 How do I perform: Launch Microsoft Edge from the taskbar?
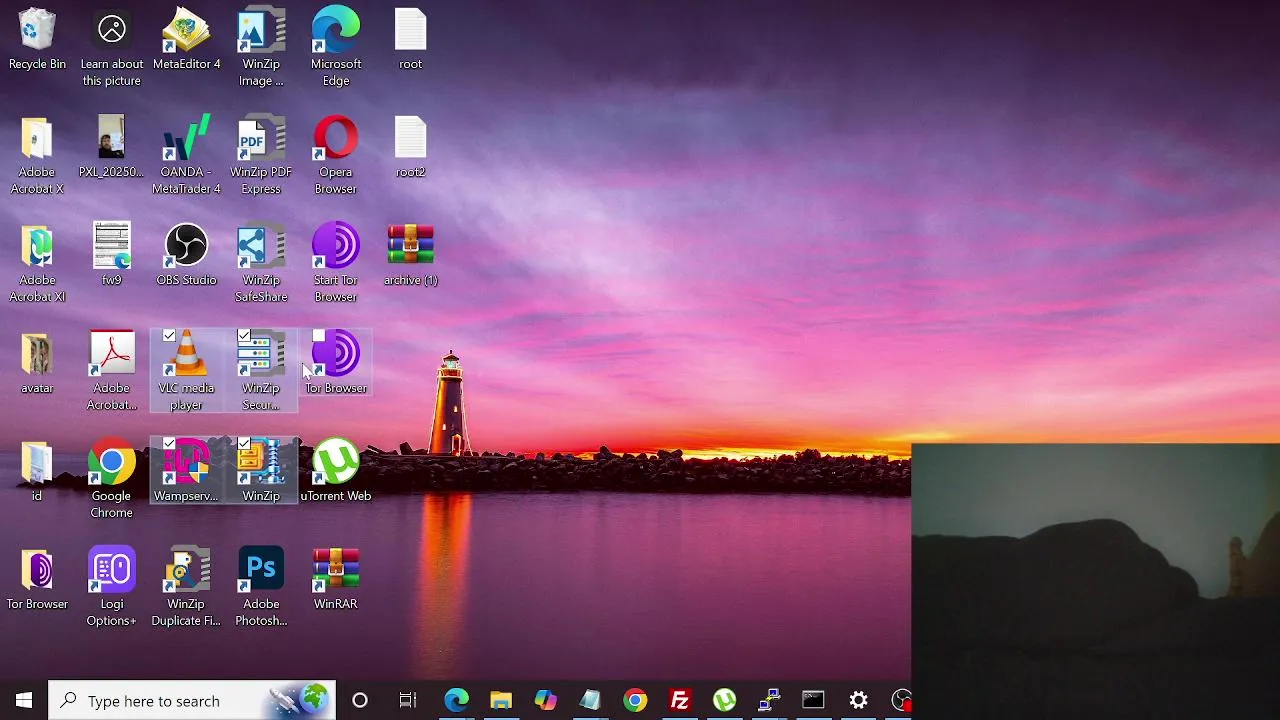(456, 700)
